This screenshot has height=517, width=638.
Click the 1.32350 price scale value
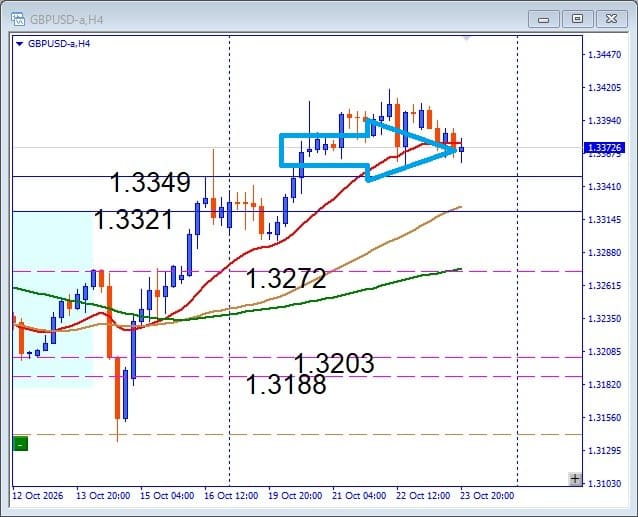[605, 318]
